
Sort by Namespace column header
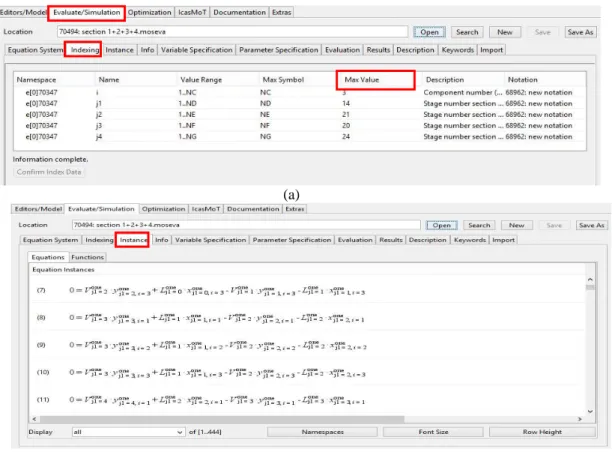(54, 80)
